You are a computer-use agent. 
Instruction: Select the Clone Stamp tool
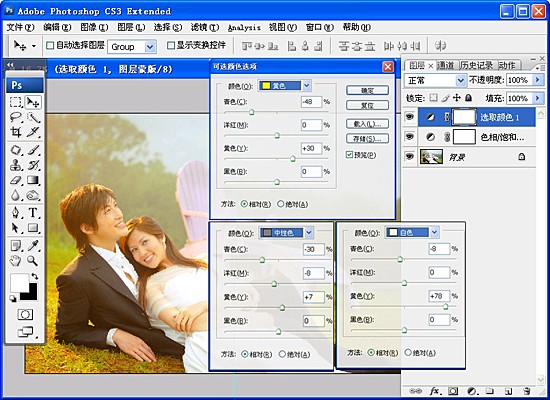click(16, 165)
